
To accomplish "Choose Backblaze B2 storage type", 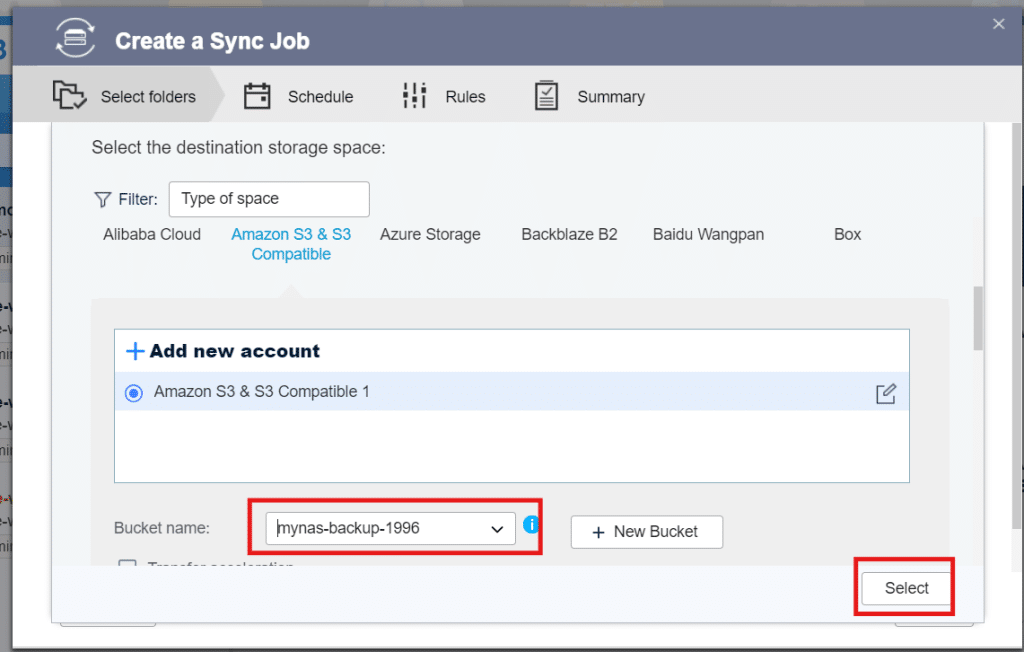I will point(569,234).
